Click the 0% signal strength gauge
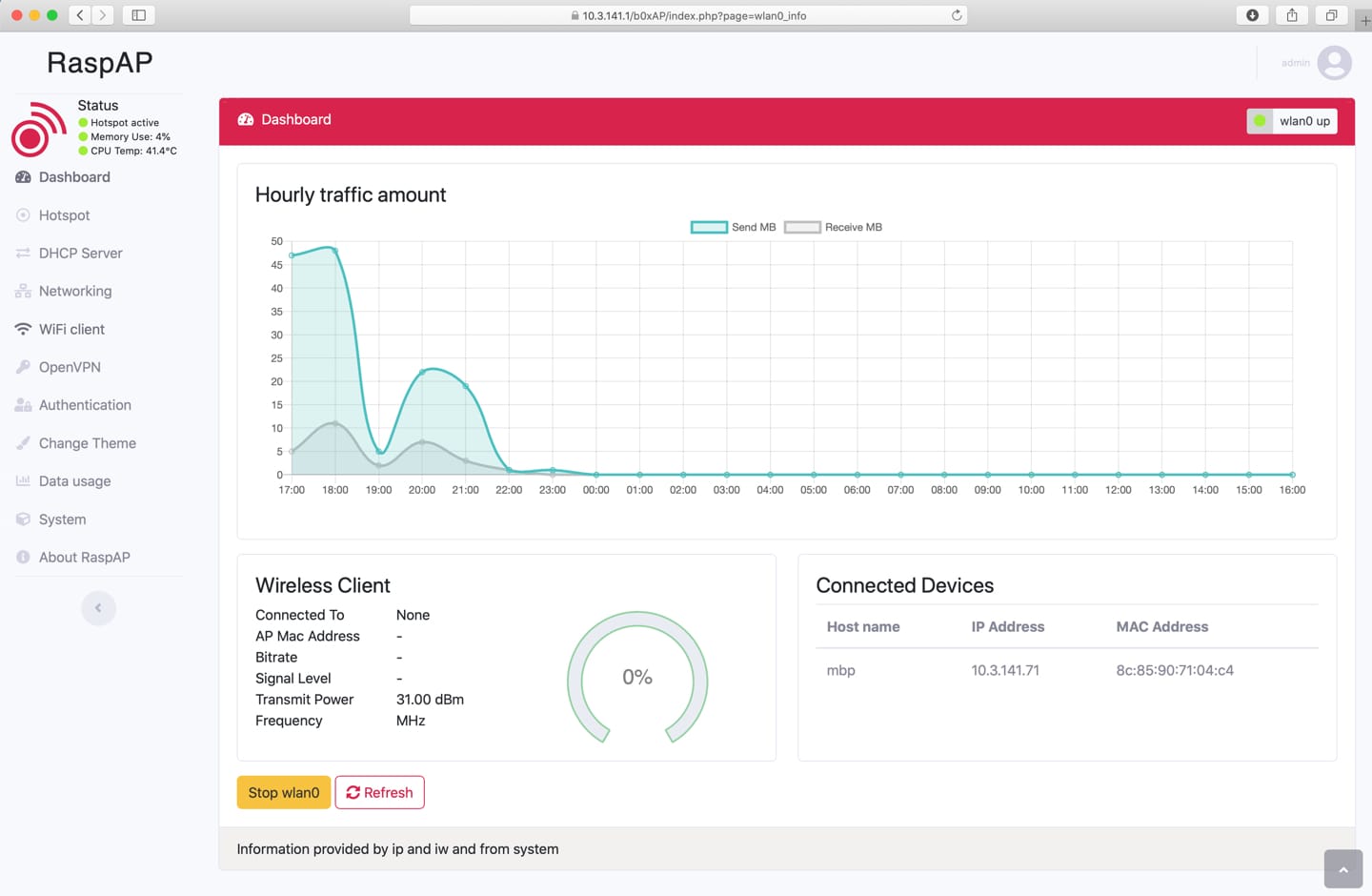The image size is (1372, 896). point(636,678)
